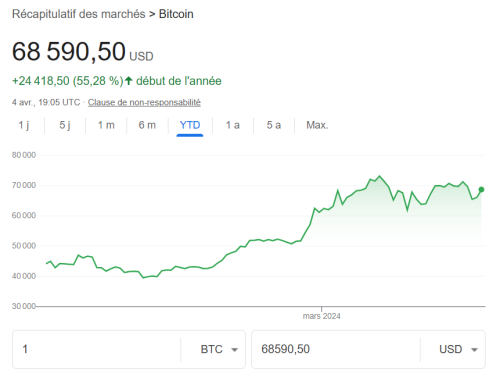Click the chart peak near 73 000
The height and width of the screenshot is (377, 500).
(x=379, y=176)
